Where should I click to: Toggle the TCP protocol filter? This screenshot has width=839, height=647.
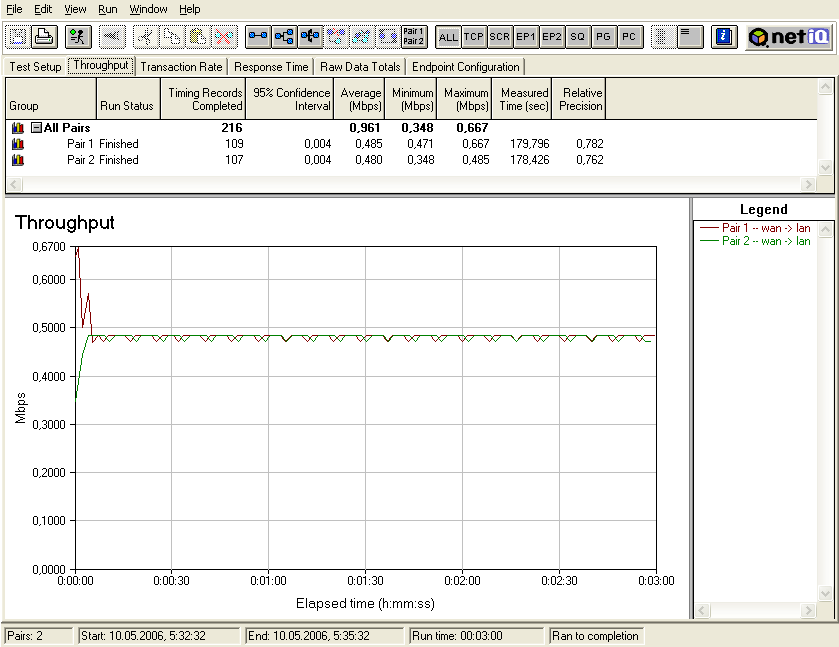pyautogui.click(x=474, y=37)
